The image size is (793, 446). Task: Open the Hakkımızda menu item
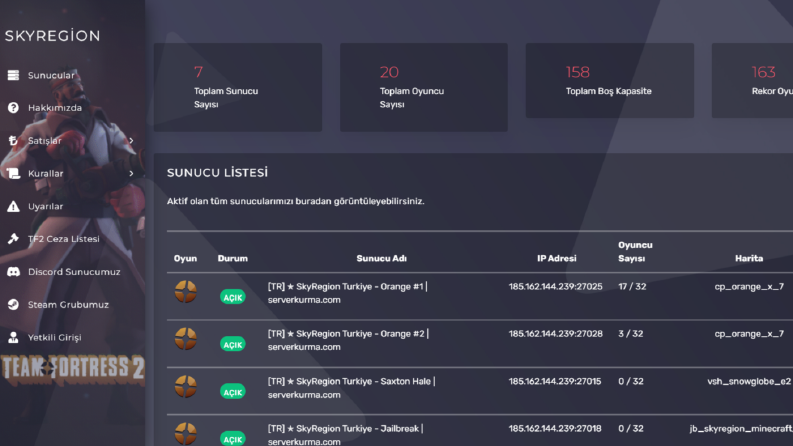tap(55, 108)
